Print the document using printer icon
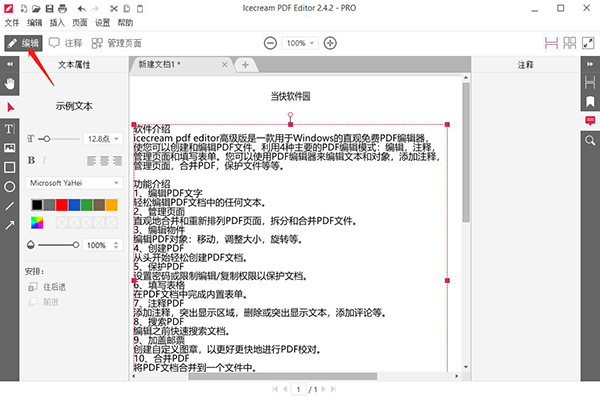600x397 pixels. point(62,8)
